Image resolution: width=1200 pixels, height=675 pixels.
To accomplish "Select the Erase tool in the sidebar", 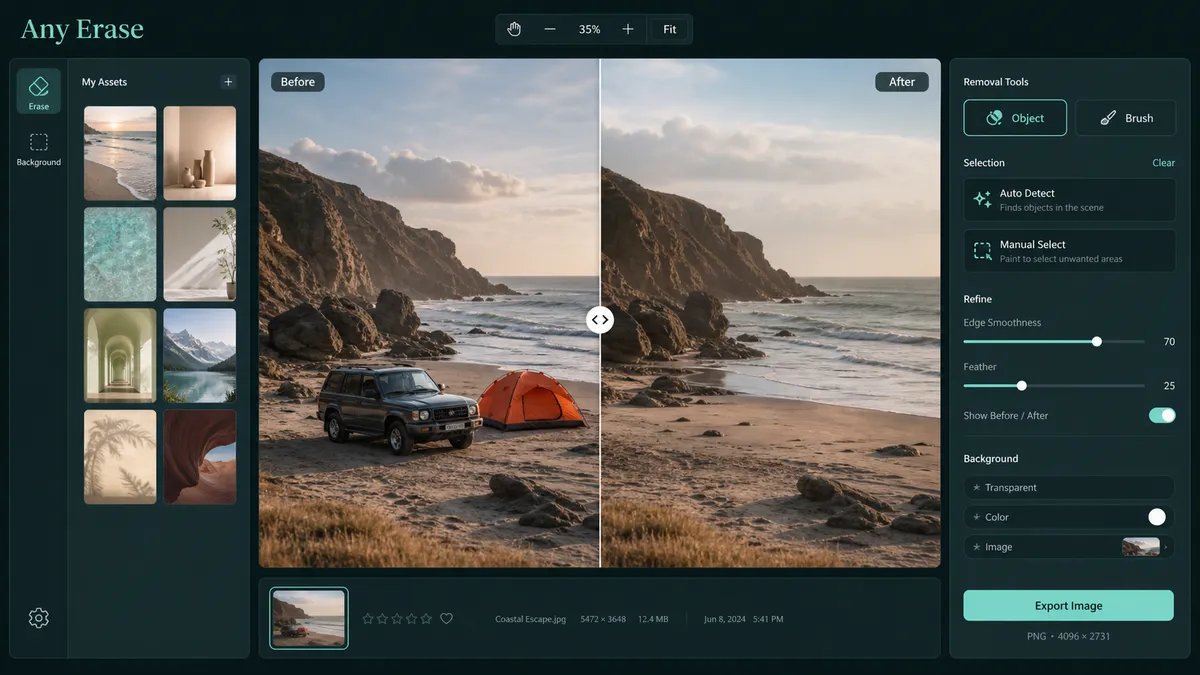I will click(x=38, y=91).
